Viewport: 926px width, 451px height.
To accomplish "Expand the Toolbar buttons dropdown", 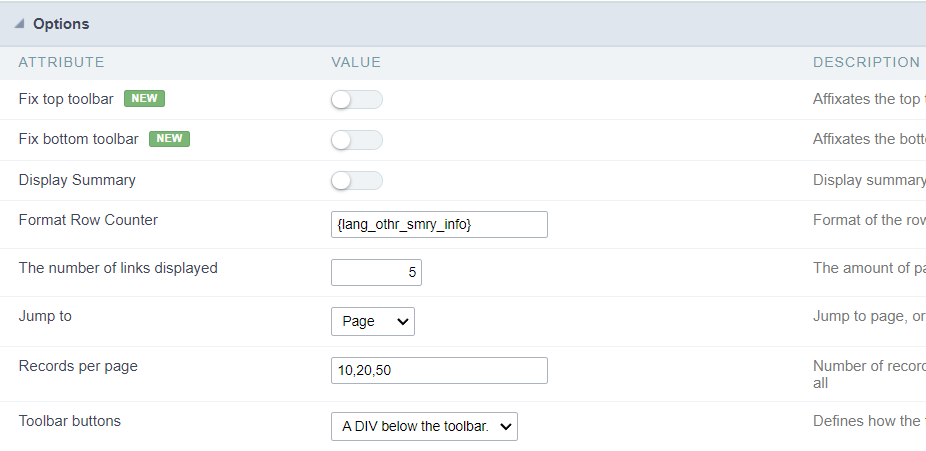I will tap(424, 427).
